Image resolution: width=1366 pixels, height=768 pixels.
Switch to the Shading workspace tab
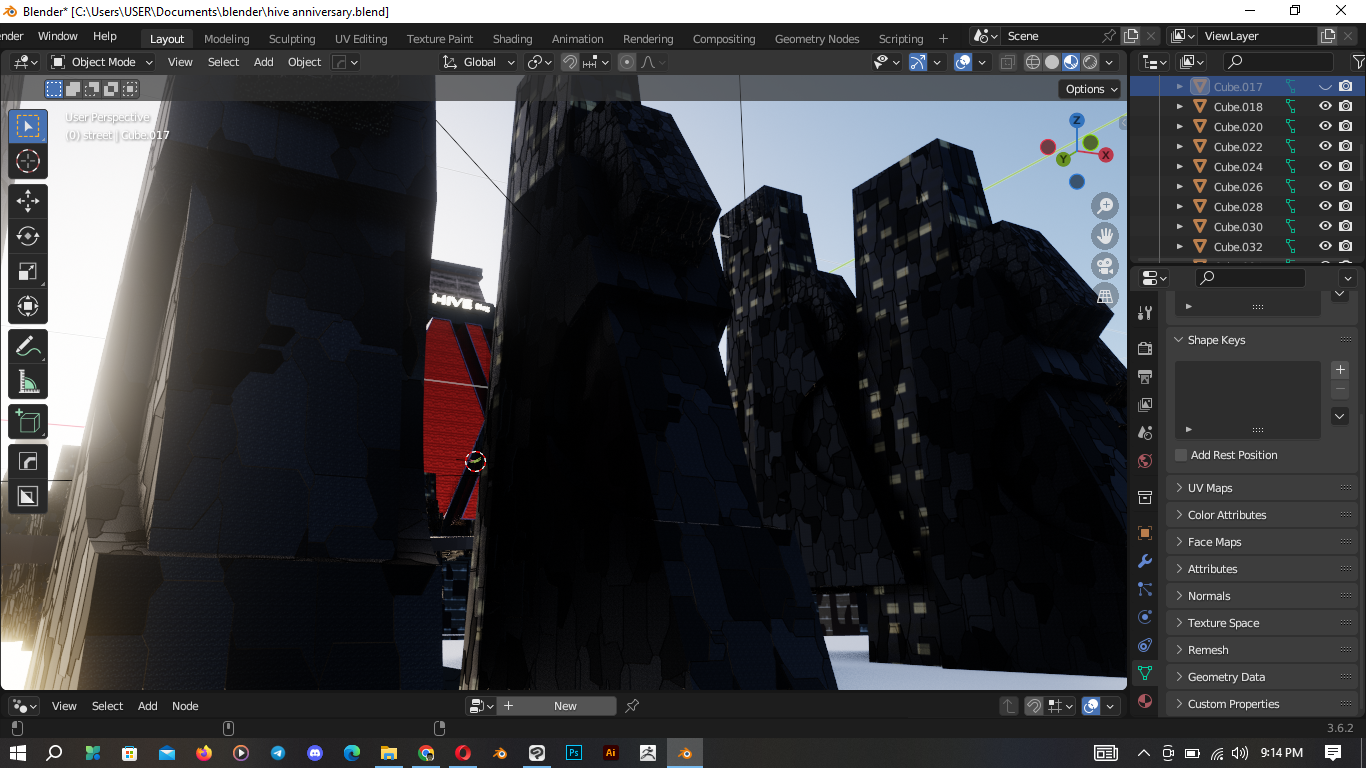[x=512, y=39]
